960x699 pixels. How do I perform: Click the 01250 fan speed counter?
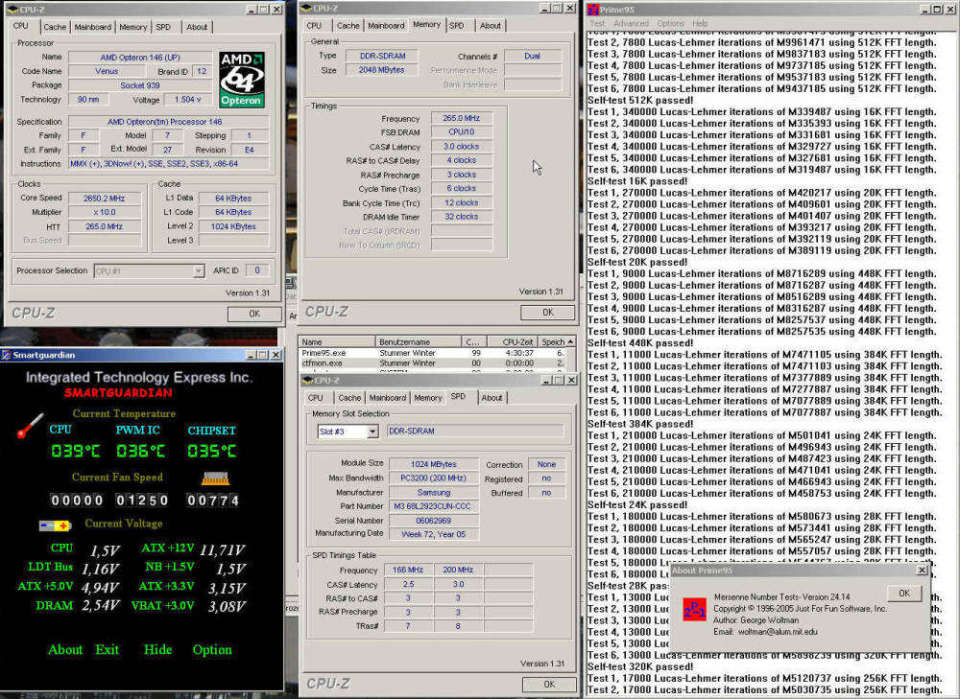point(141,500)
